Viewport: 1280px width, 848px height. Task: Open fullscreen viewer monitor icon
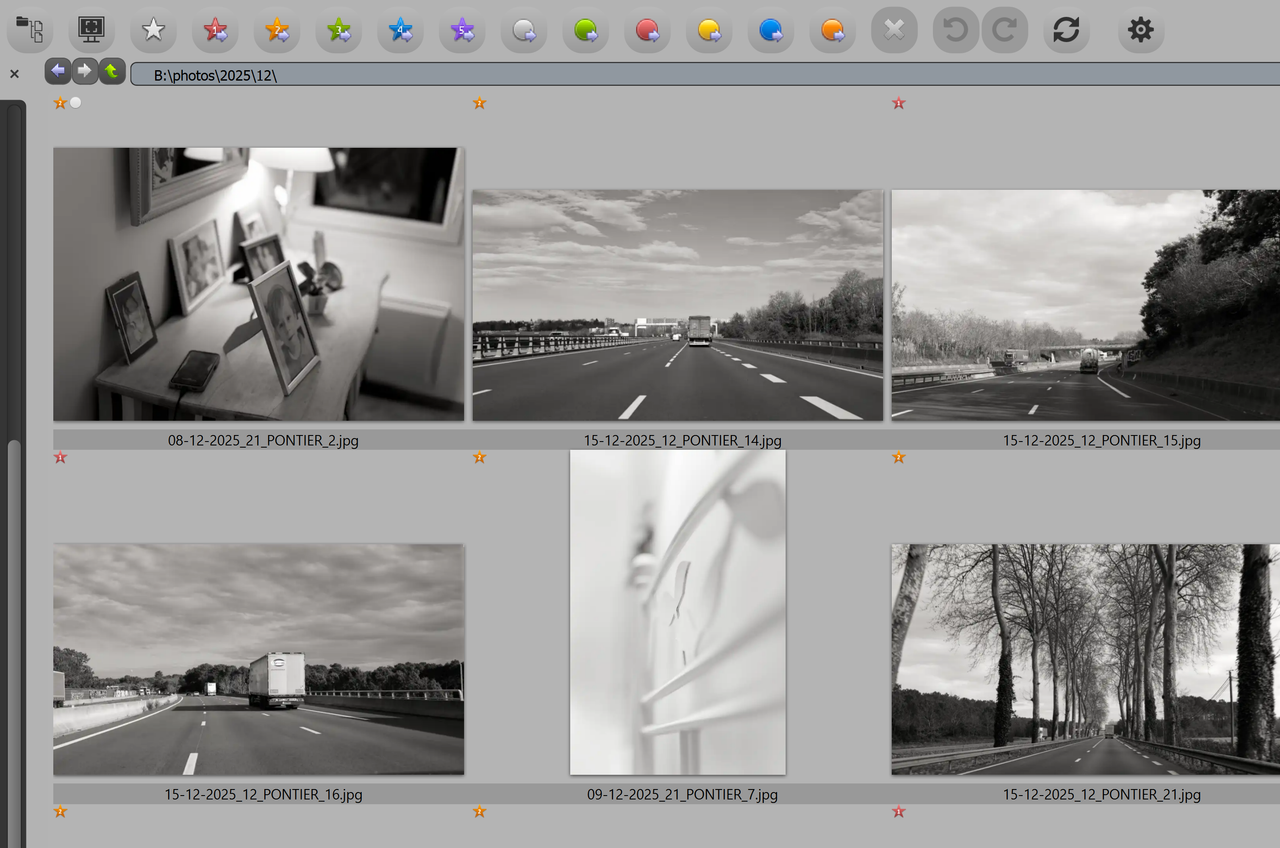(92, 30)
